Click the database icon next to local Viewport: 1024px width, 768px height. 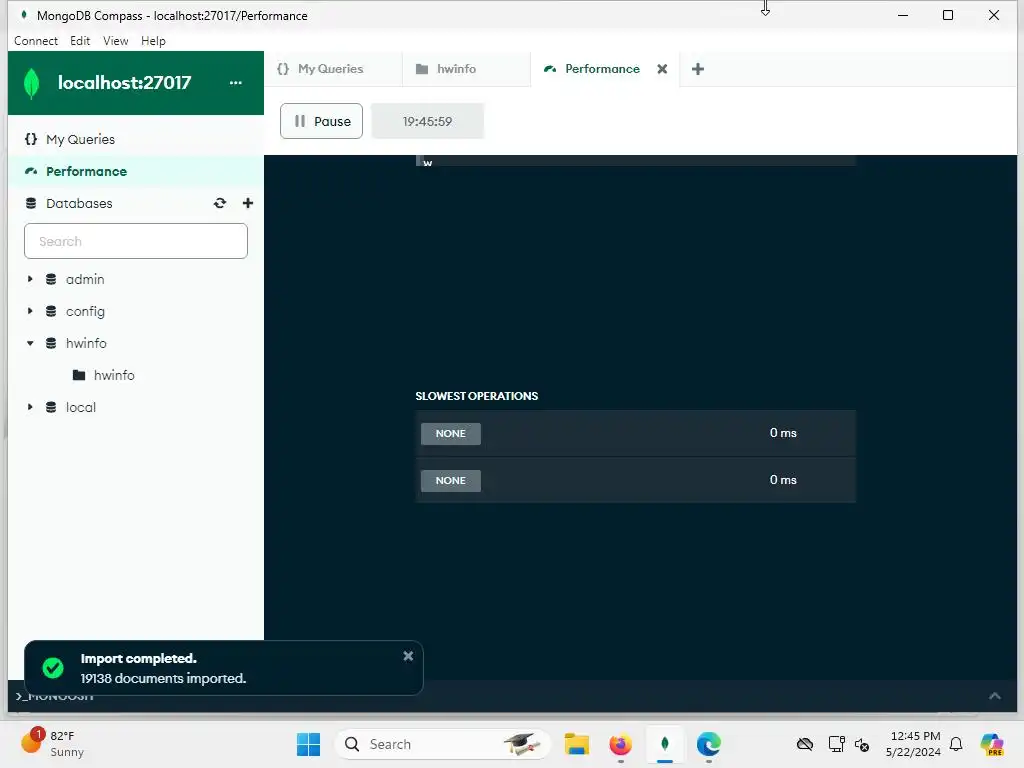pyautogui.click(x=51, y=408)
